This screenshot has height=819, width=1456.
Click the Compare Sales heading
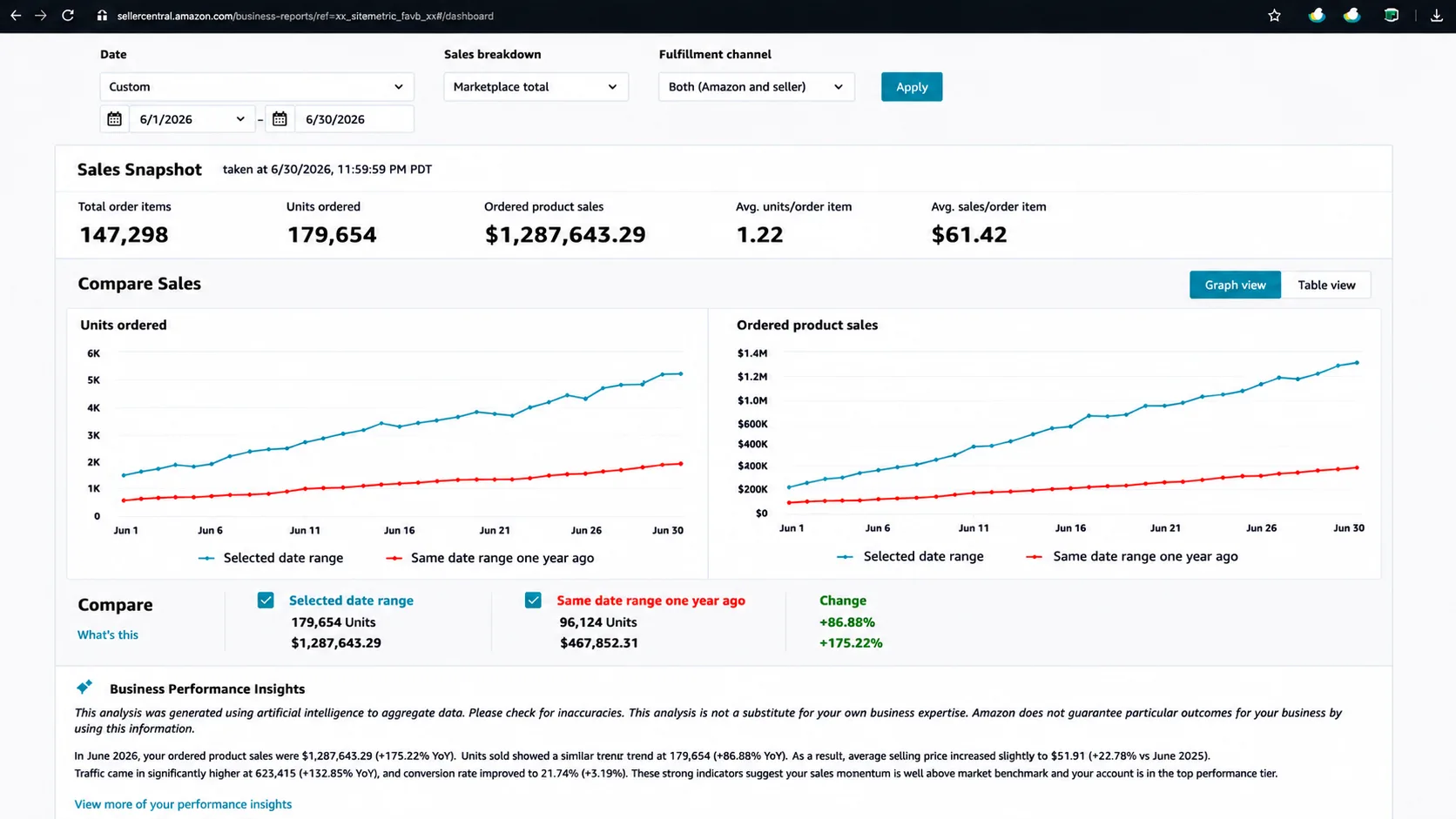pos(139,284)
